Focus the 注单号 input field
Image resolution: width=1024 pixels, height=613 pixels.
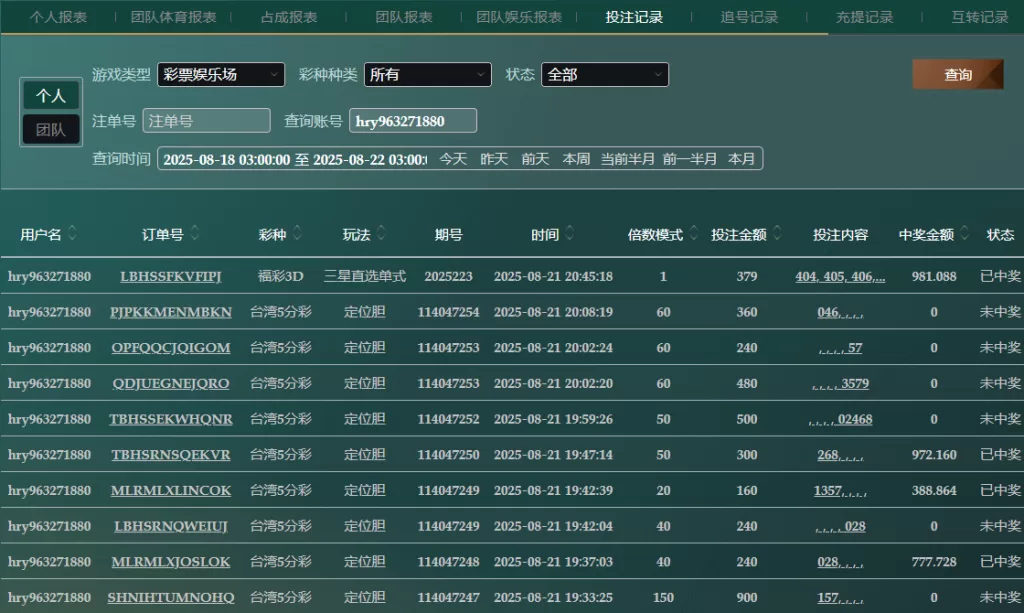click(x=206, y=121)
